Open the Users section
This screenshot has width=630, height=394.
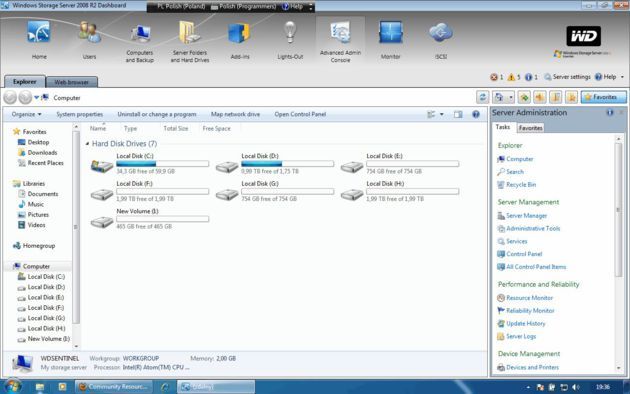89,40
